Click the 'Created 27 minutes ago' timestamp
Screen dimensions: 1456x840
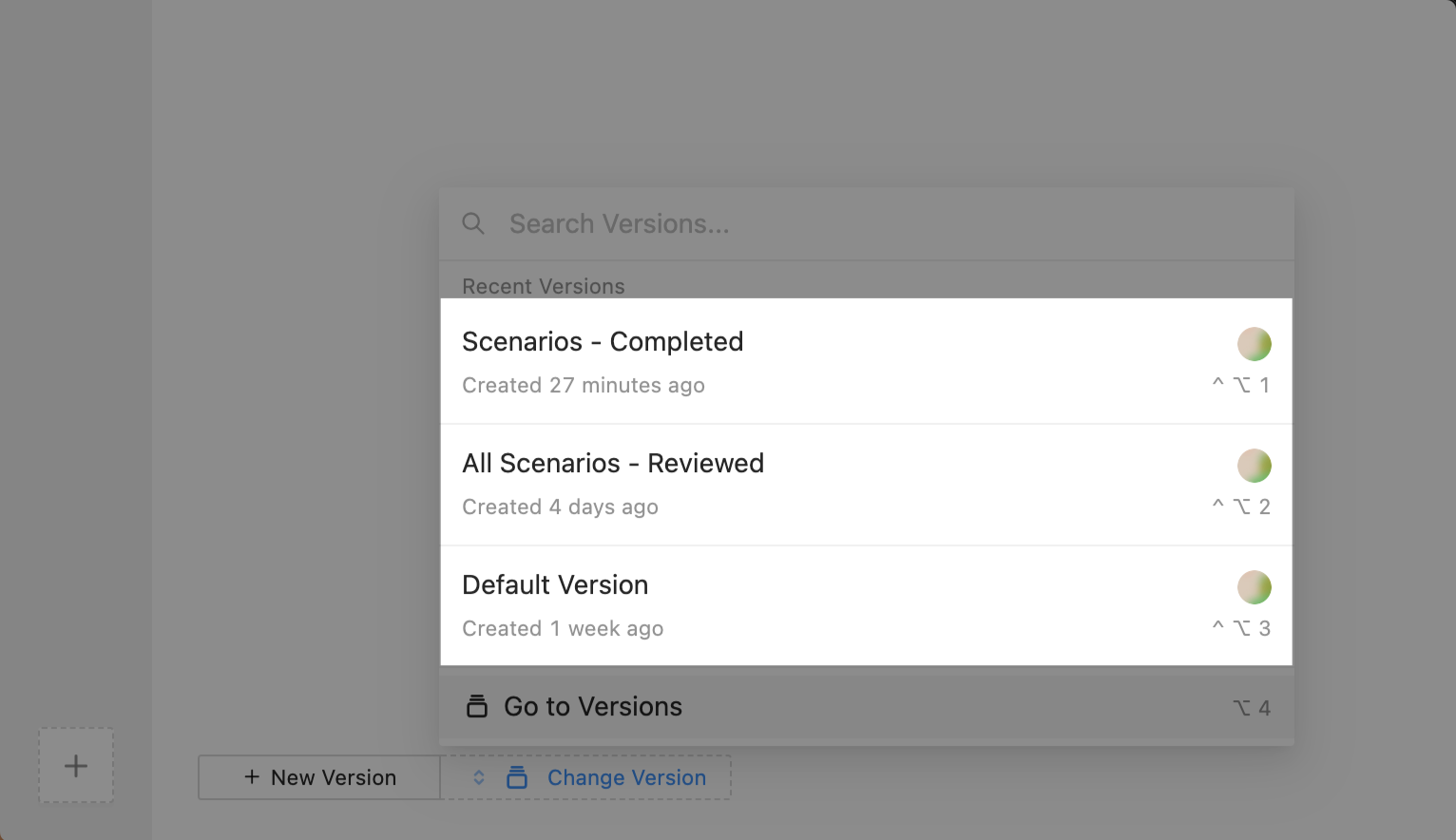point(583,386)
